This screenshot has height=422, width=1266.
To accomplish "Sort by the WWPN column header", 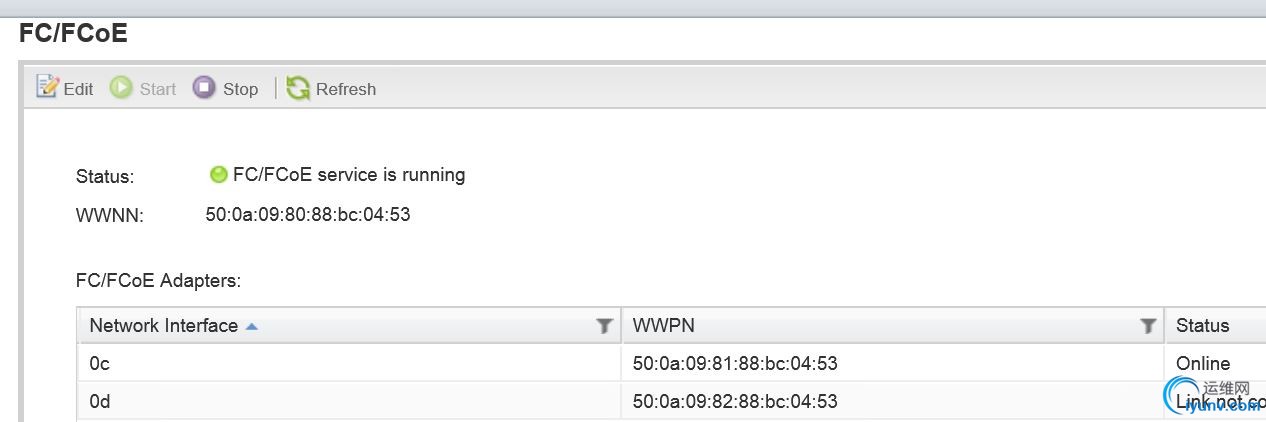I will (x=664, y=325).
